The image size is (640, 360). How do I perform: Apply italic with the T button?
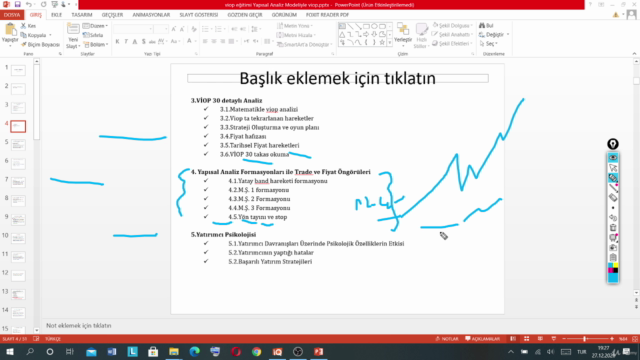pyautogui.click(x=126, y=41)
